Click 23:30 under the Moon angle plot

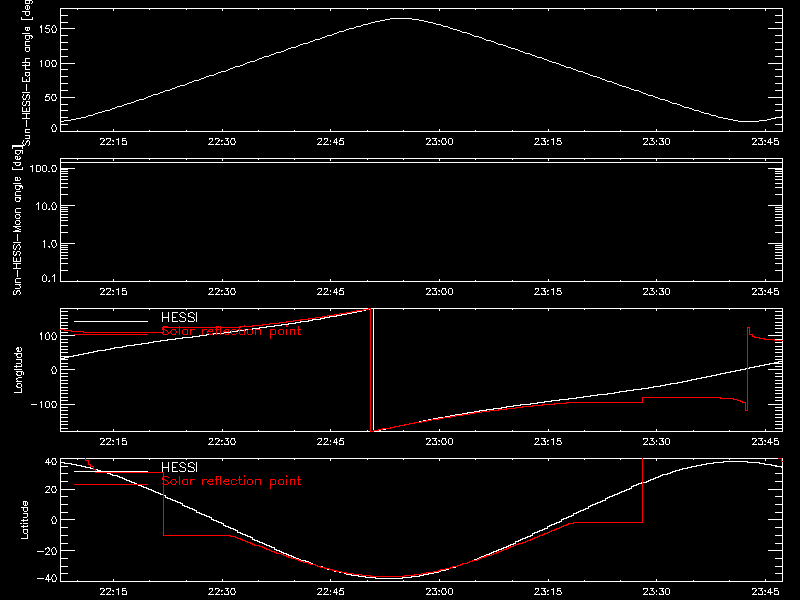tap(657, 292)
